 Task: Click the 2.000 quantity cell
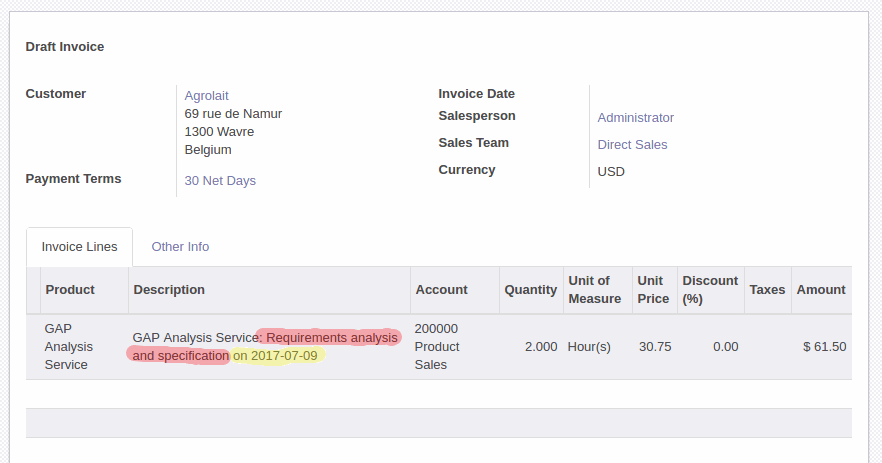[x=531, y=347]
